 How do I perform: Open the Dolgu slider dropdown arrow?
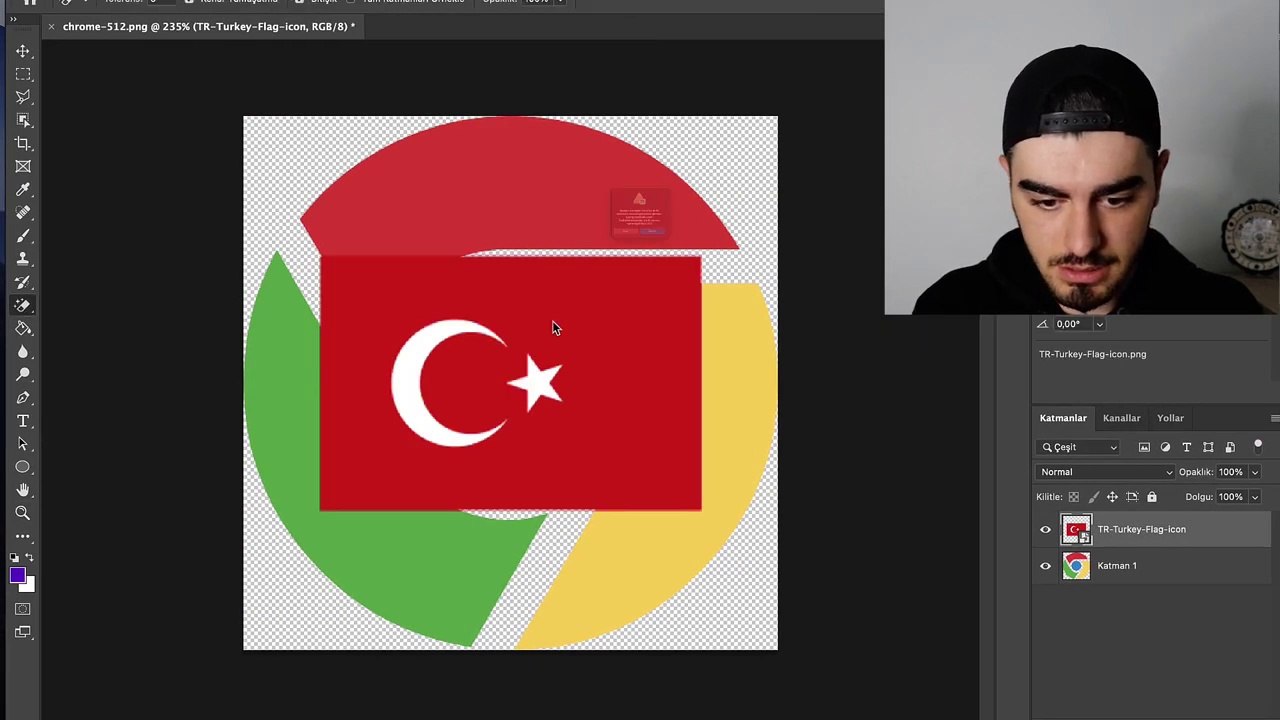pyautogui.click(x=1255, y=497)
